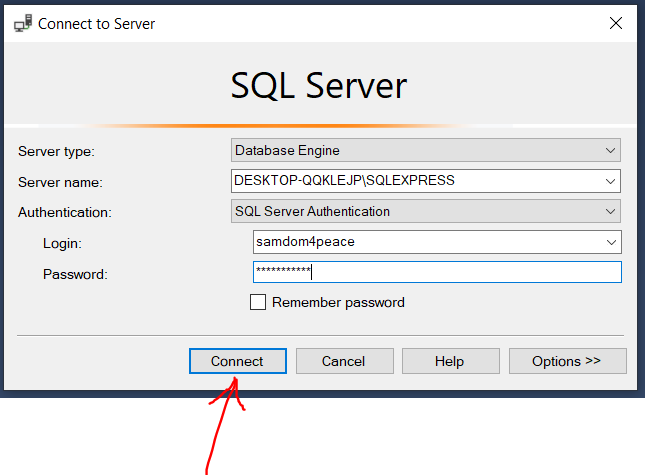Click the Remember password label text
The width and height of the screenshot is (645, 475).
(x=338, y=302)
